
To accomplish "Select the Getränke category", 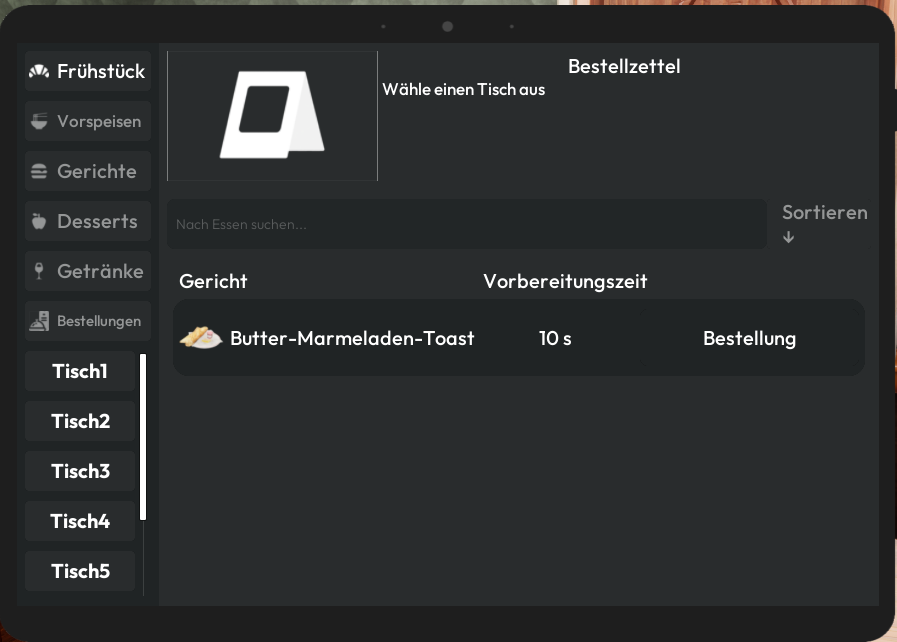I will [x=88, y=271].
